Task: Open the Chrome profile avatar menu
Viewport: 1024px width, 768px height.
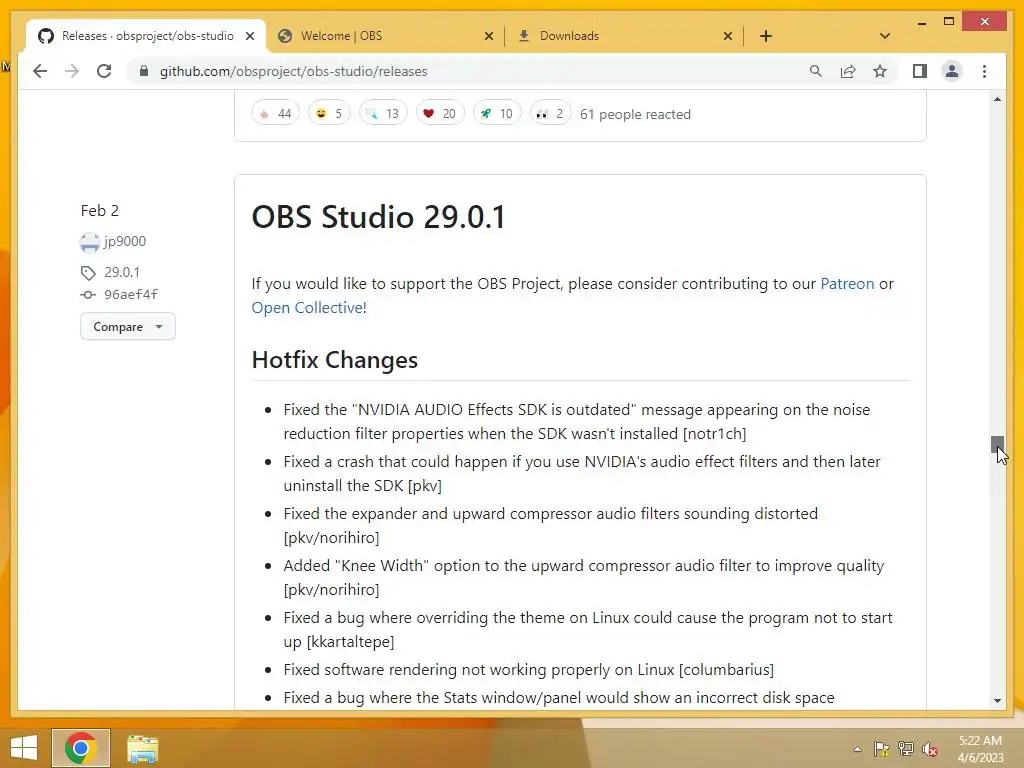Action: pyautogui.click(x=952, y=71)
